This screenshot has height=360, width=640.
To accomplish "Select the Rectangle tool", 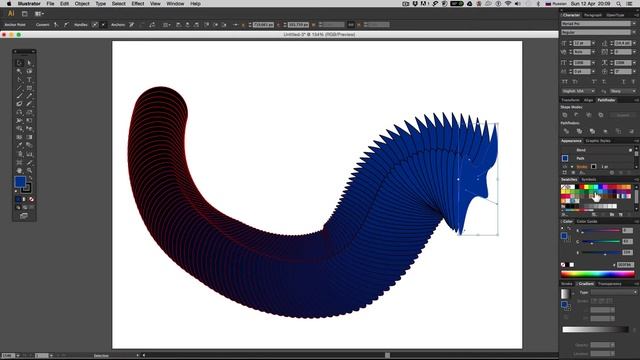I will [29, 88].
